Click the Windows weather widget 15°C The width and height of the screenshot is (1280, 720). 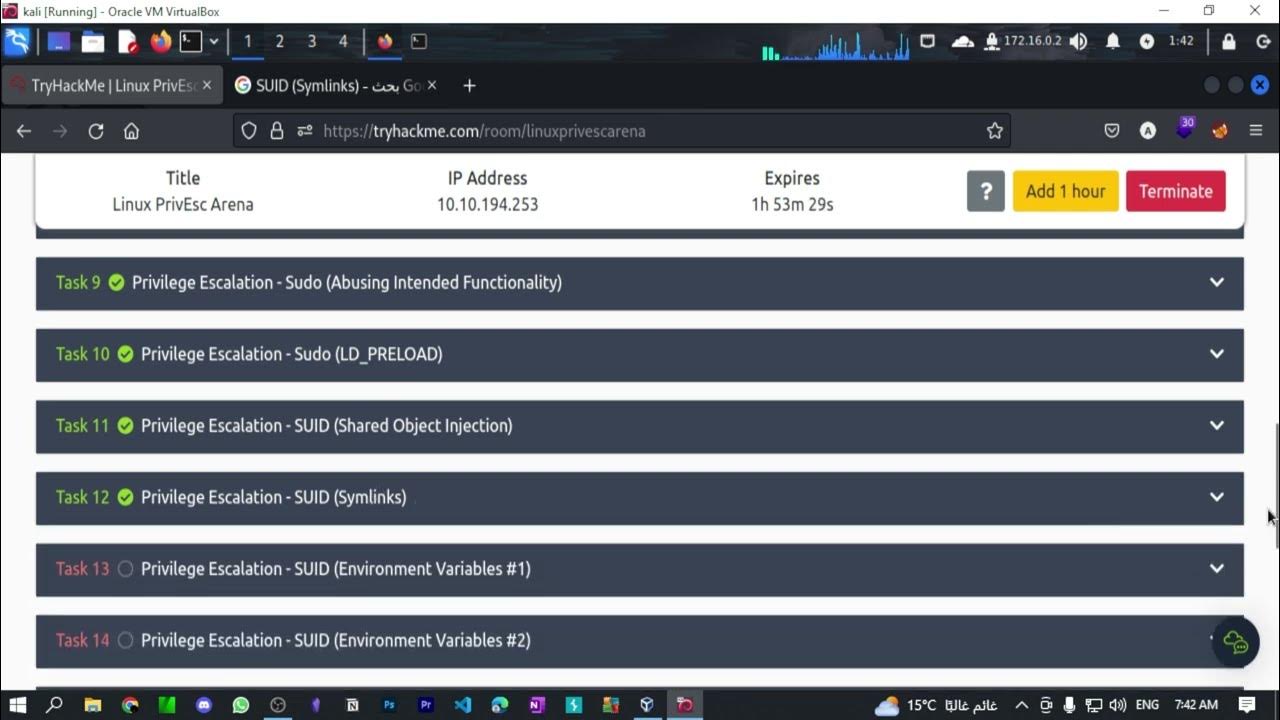935,705
